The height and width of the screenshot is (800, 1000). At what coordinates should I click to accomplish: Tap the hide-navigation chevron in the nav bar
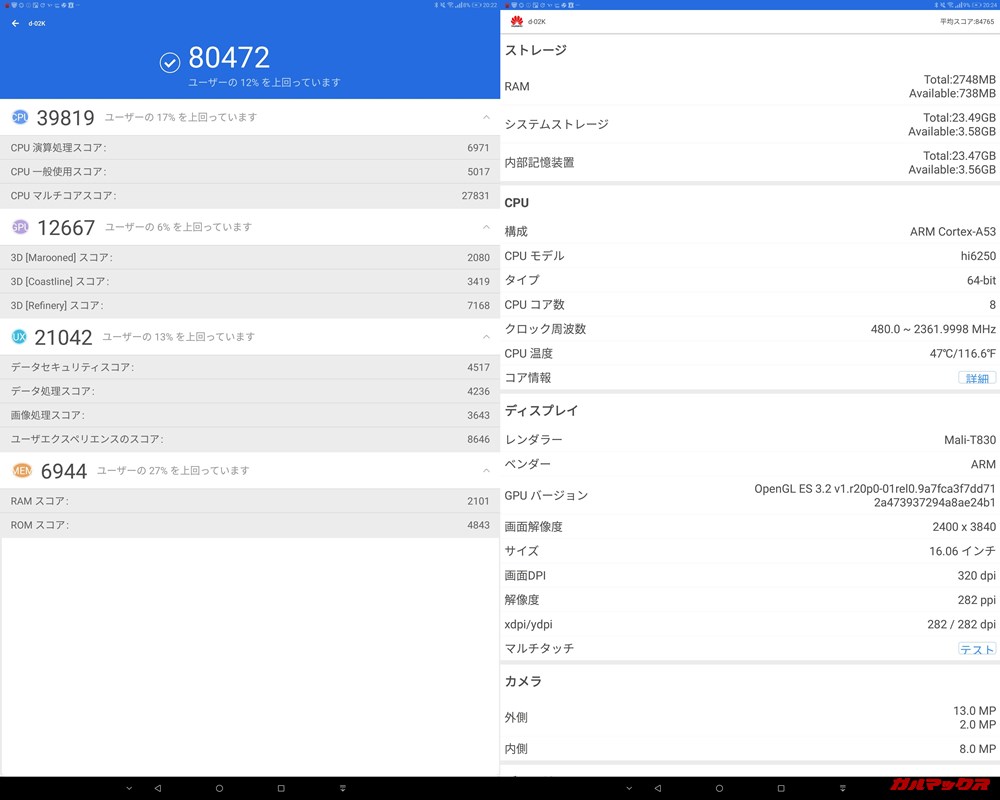[128, 788]
